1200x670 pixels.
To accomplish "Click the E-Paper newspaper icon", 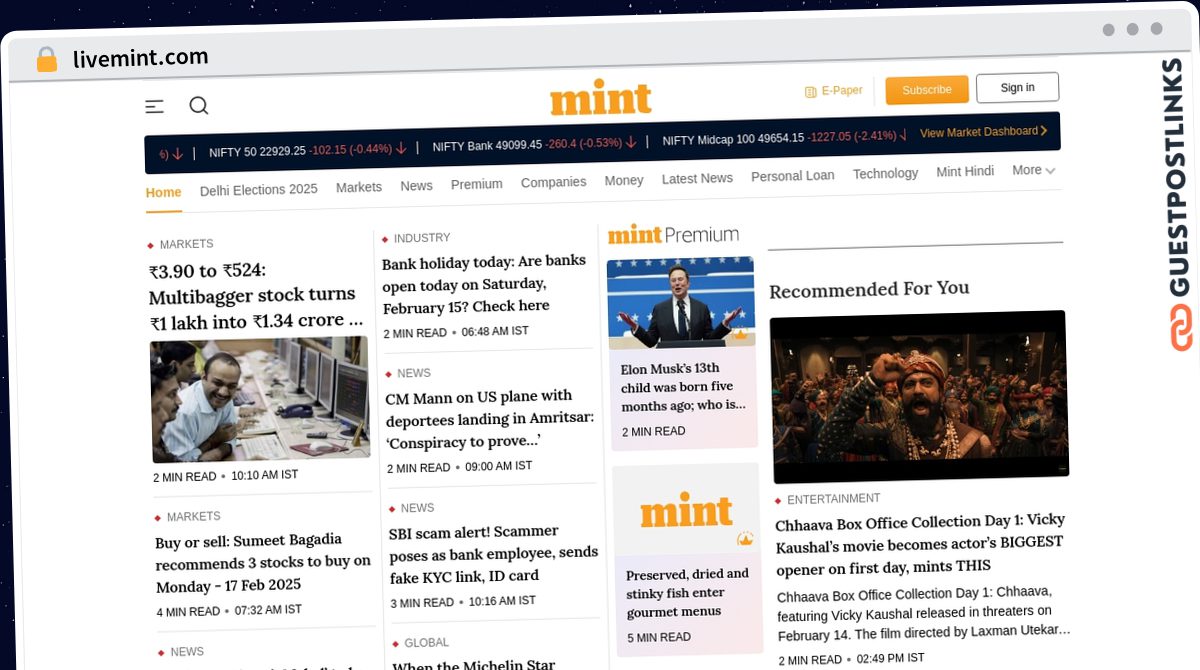I will [811, 92].
